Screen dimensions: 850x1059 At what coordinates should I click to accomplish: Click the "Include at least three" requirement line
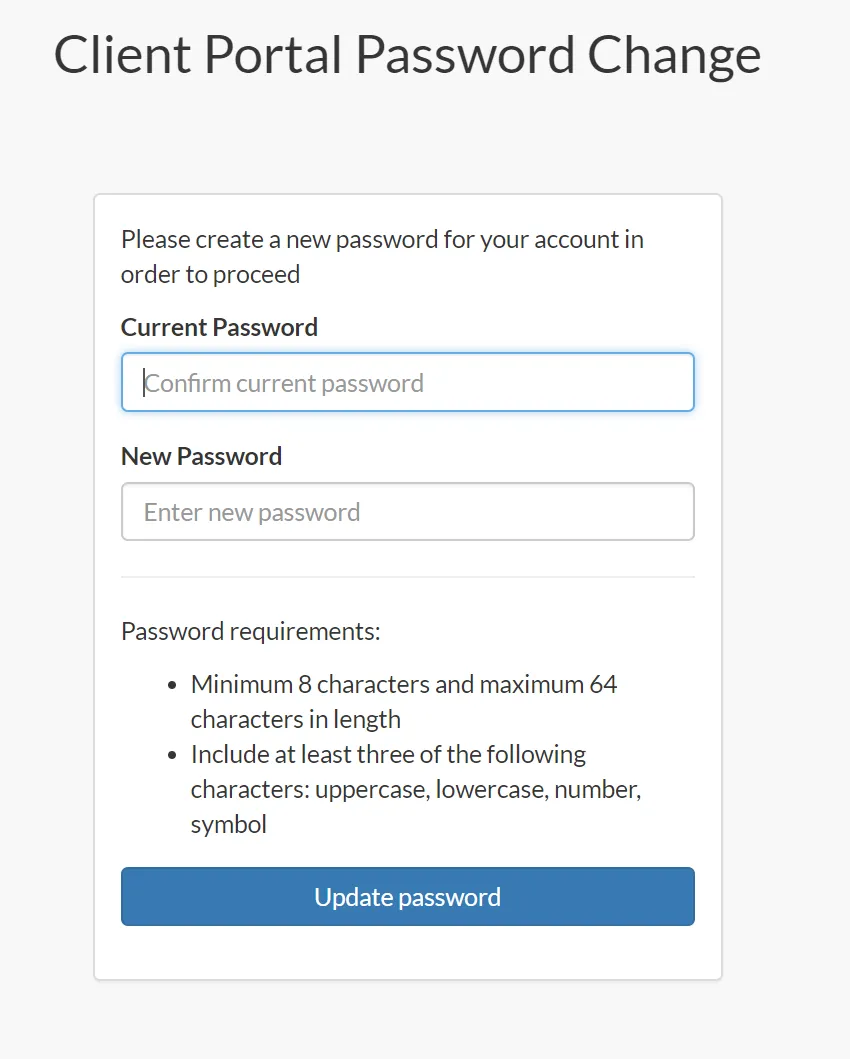pyautogui.click(x=388, y=754)
